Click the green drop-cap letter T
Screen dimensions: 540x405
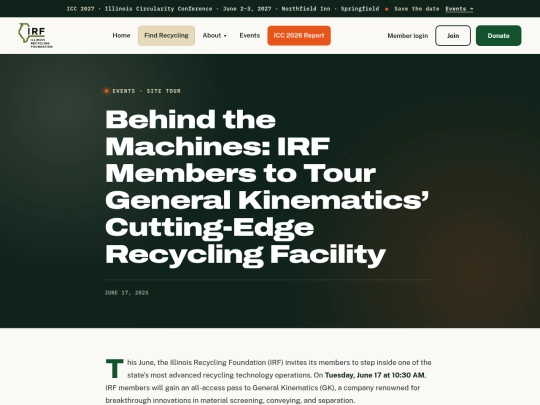pyautogui.click(x=114, y=368)
